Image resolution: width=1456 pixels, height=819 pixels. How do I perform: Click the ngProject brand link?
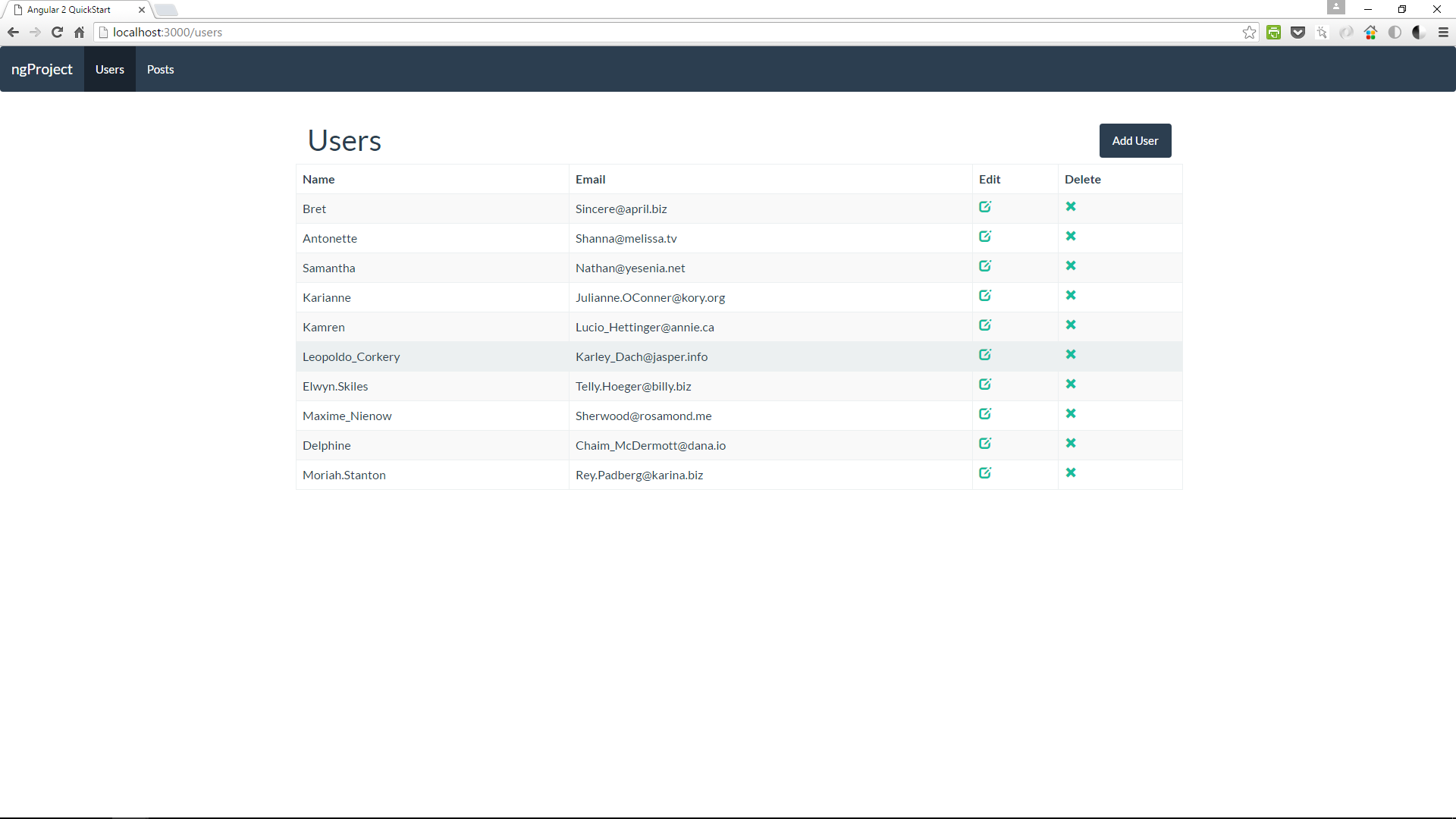coord(42,69)
